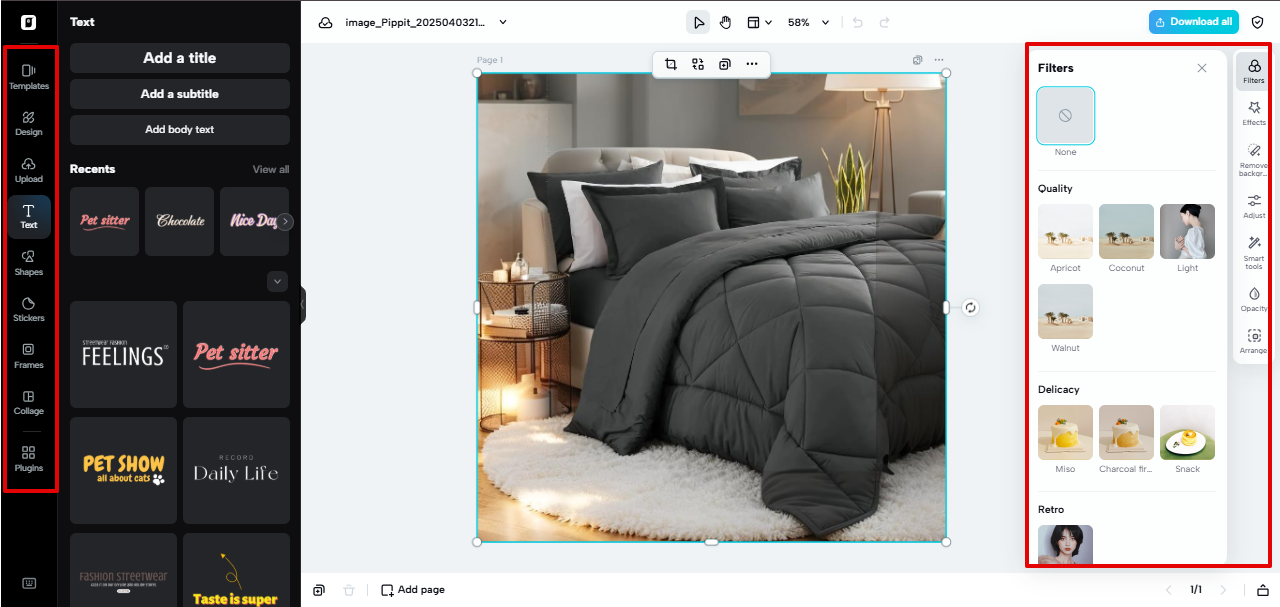This screenshot has width=1280, height=607.
Task: Expand the text templates chevron dropdown
Action: pyautogui.click(x=278, y=282)
